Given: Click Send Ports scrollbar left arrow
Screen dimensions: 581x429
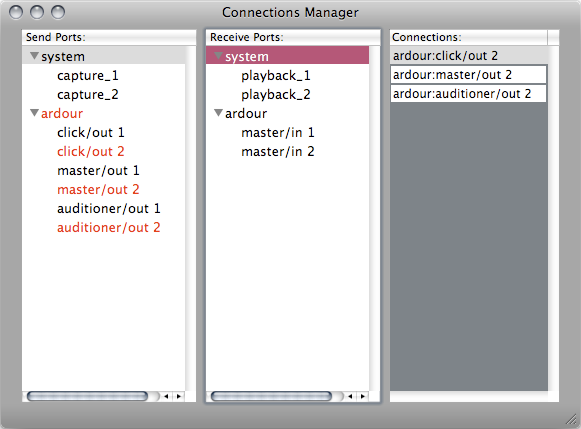Looking at the screenshot, I should 166,396.
